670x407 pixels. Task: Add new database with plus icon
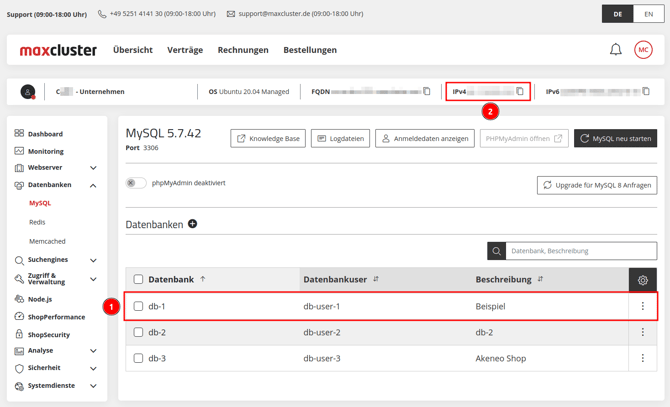(193, 224)
